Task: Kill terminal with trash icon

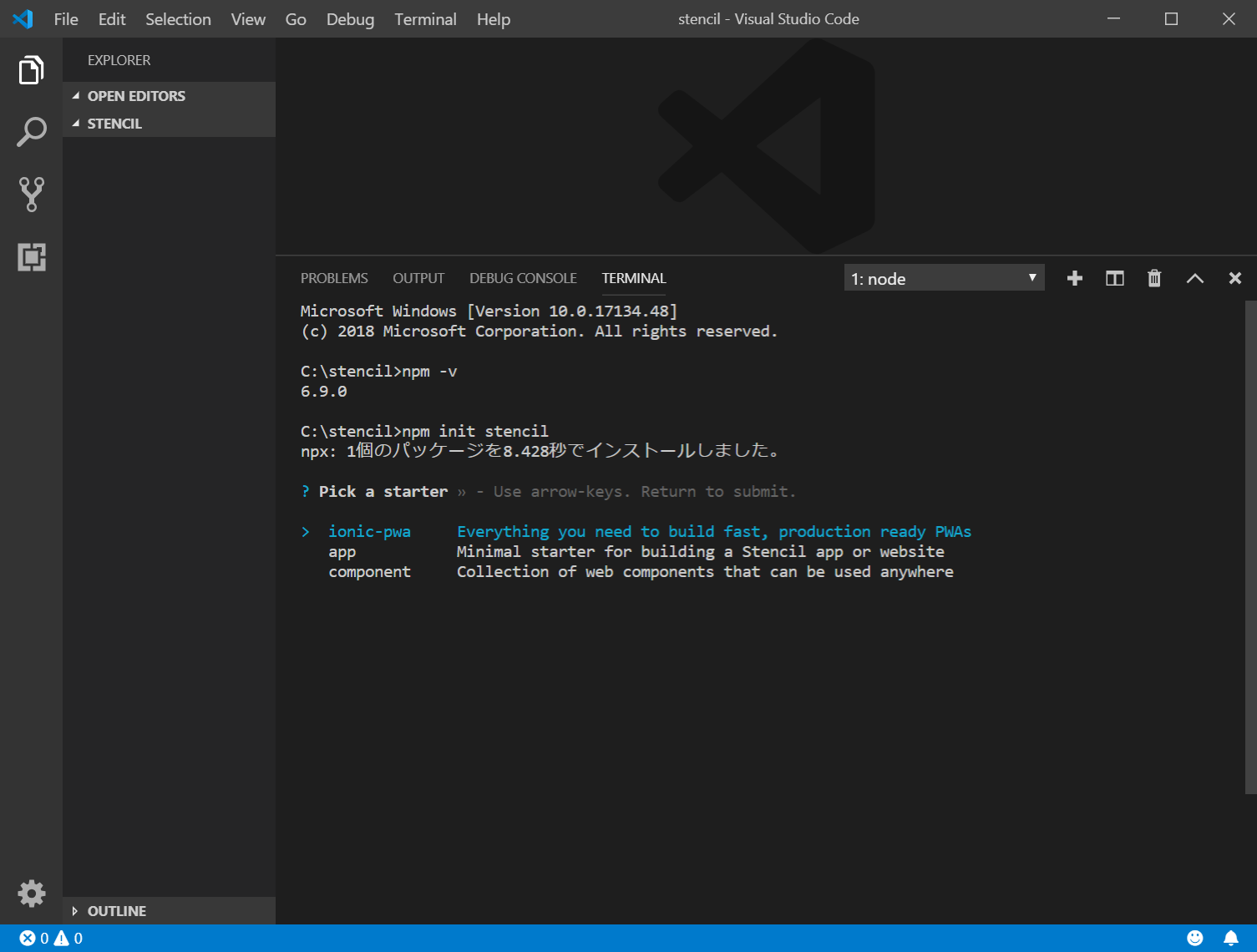Action: click(x=1154, y=278)
